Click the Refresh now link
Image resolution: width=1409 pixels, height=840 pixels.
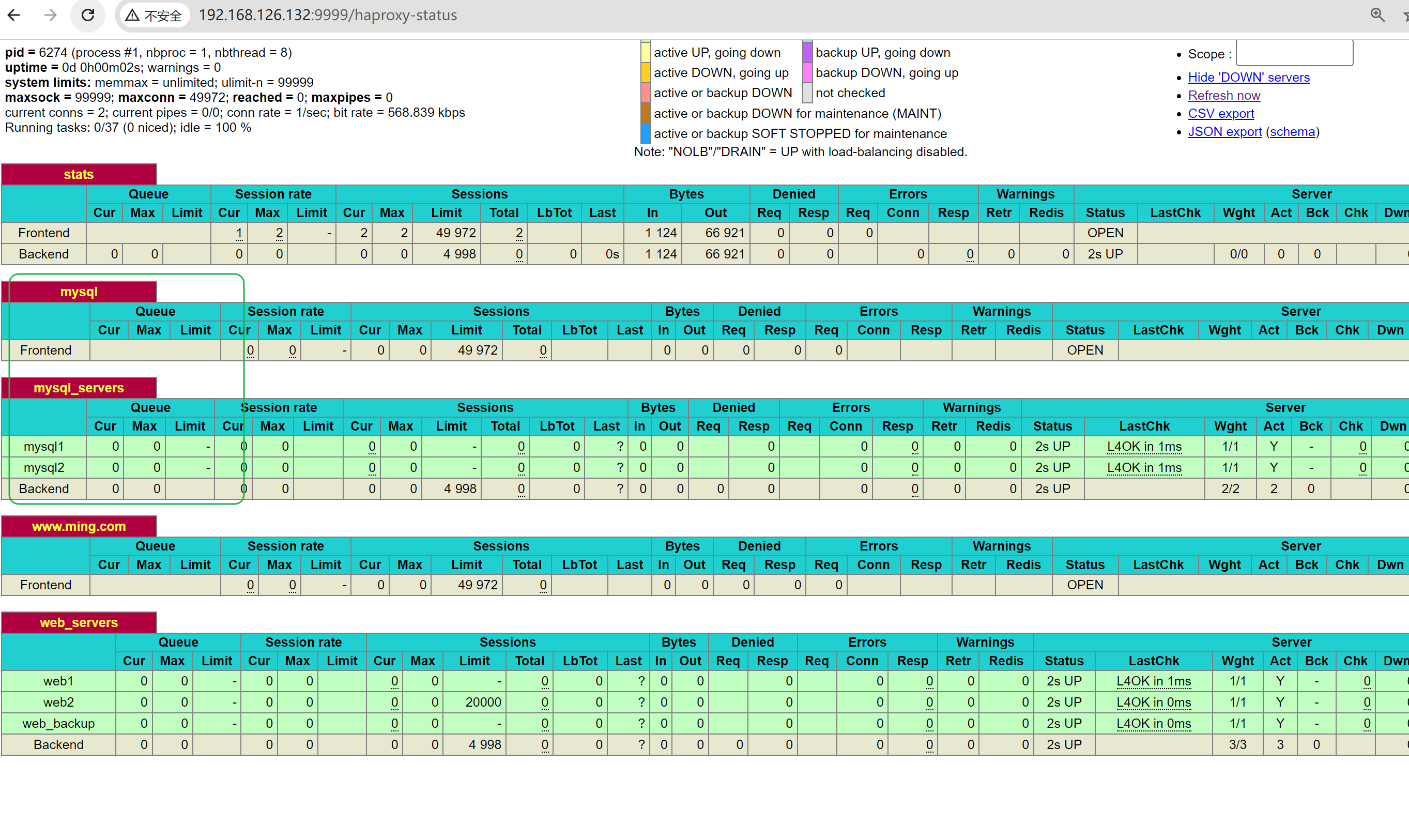point(1223,96)
